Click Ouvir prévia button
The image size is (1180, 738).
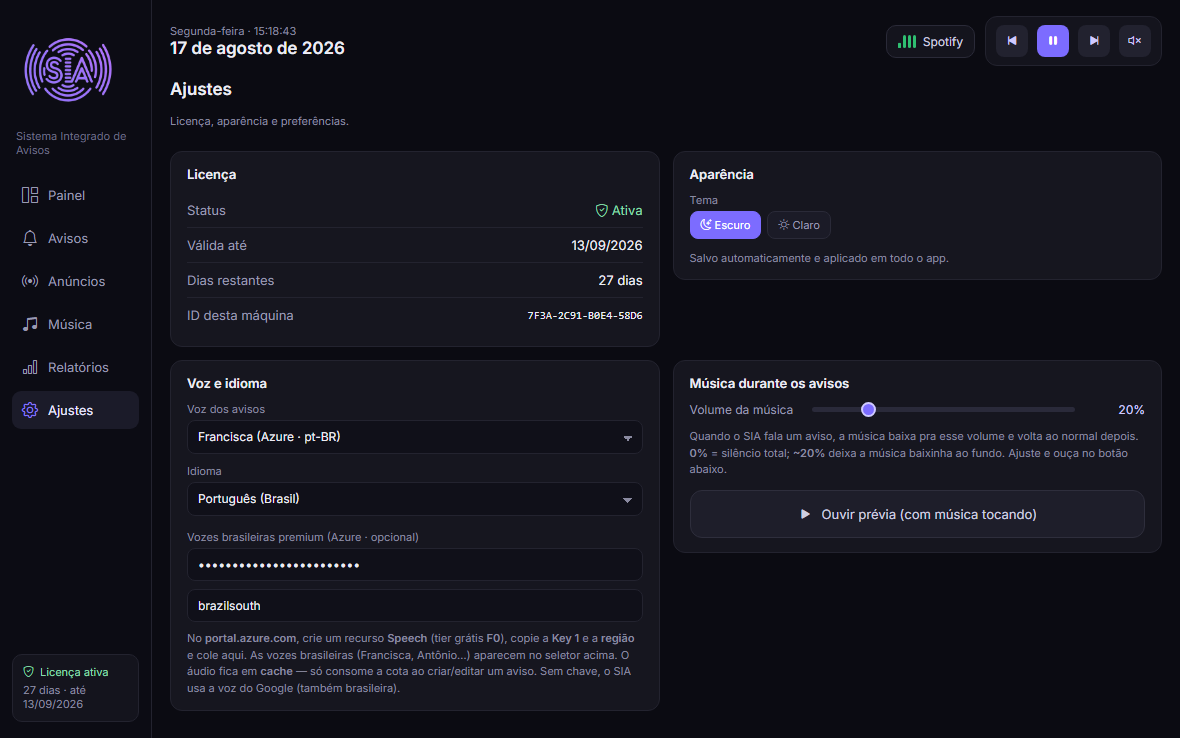[x=917, y=515]
